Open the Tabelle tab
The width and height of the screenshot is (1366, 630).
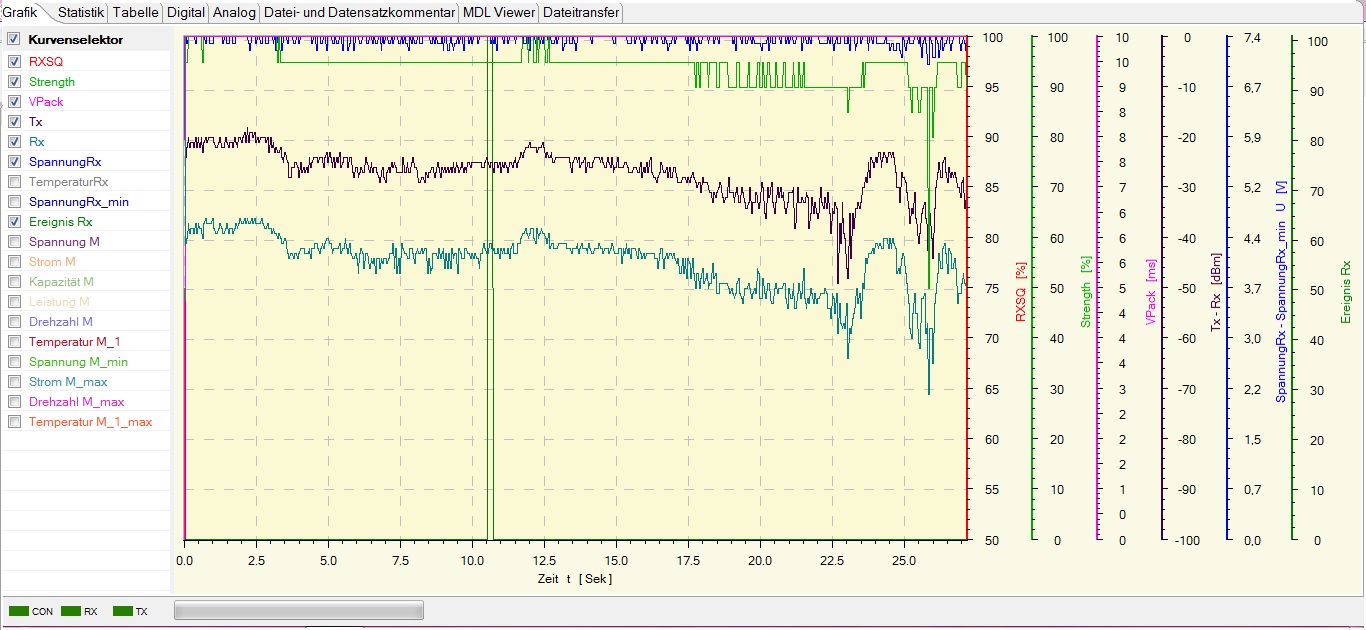[x=135, y=13]
